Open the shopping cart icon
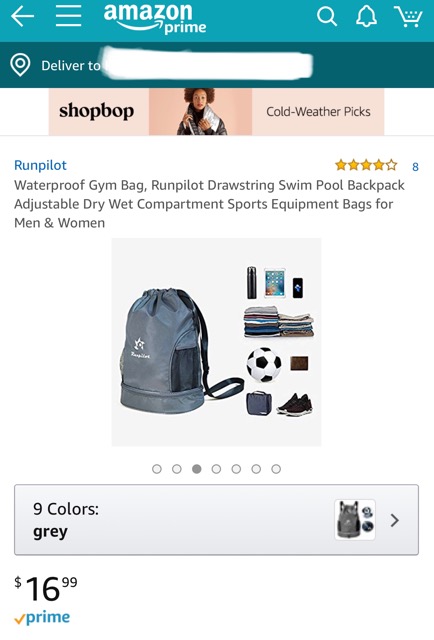Image resolution: width=434 pixels, height=640 pixels. tap(408, 16)
